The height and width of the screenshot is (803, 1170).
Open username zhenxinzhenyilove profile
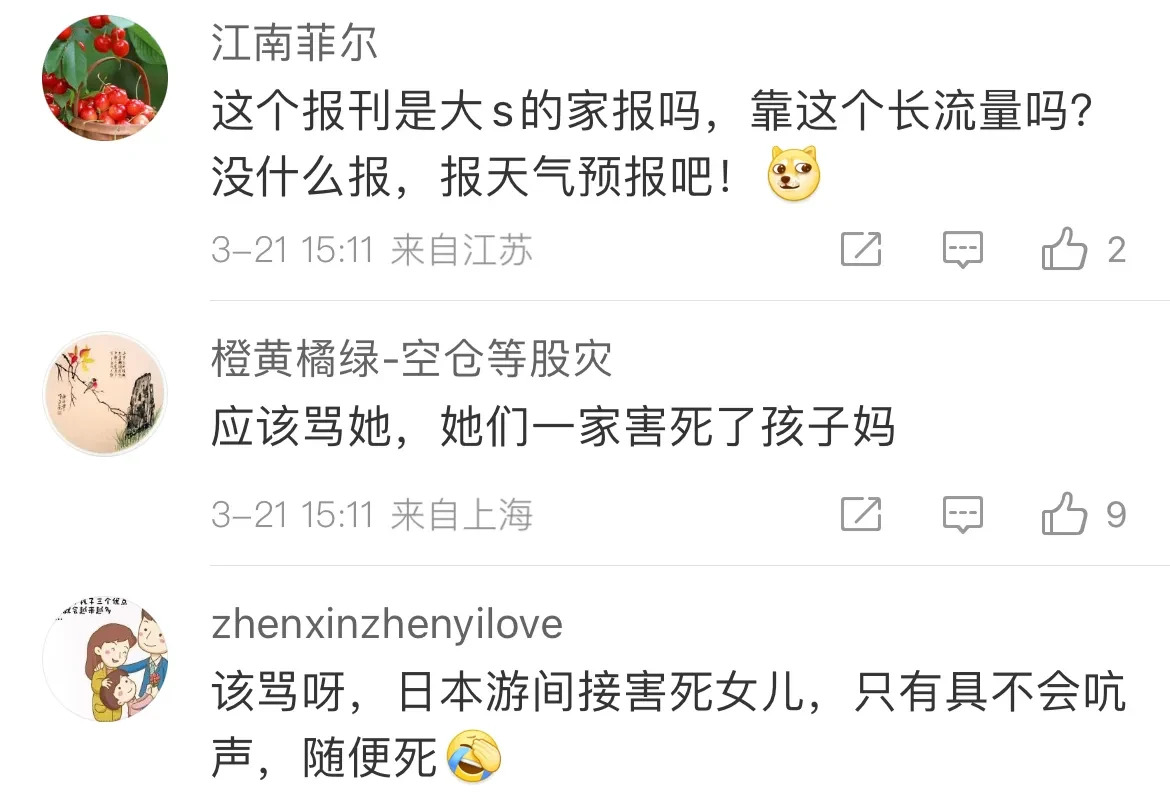(387, 625)
